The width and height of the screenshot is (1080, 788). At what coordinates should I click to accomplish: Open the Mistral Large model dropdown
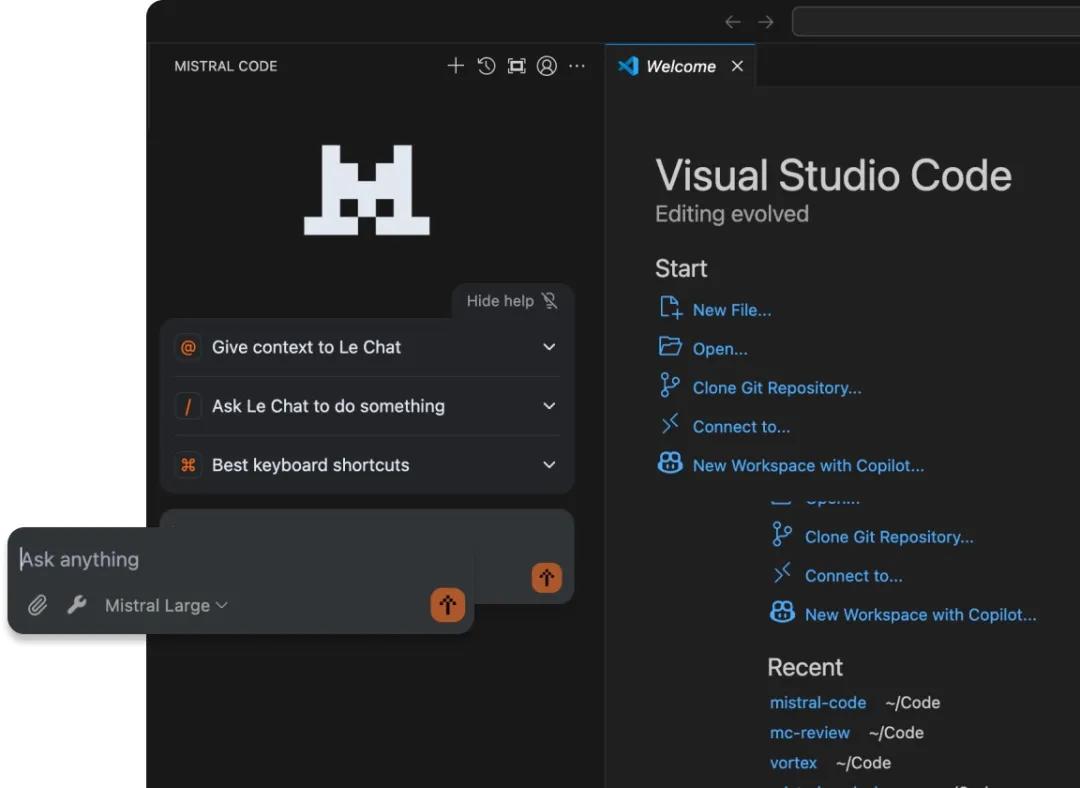click(166, 605)
